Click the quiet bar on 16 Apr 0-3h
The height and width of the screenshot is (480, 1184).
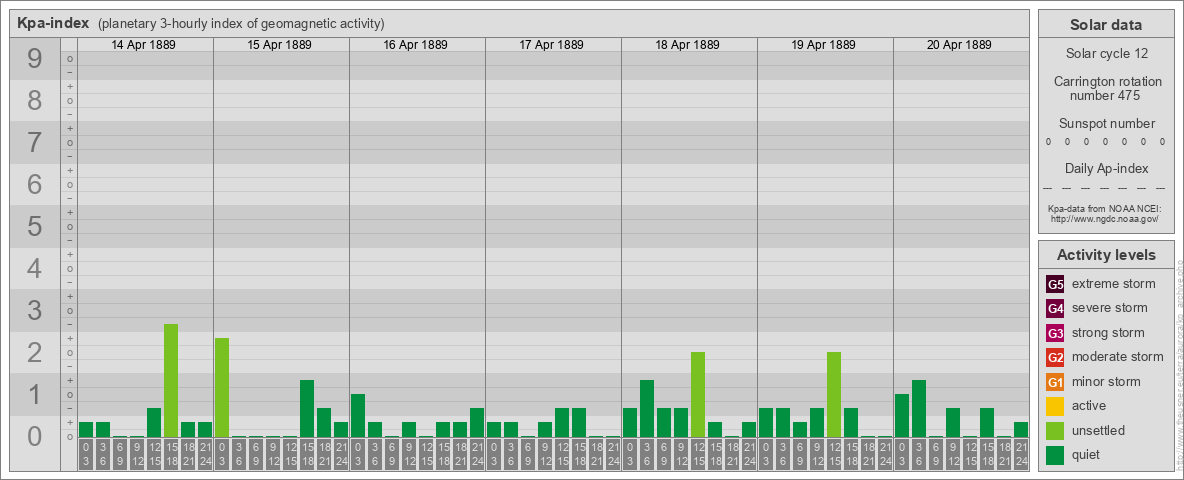[x=358, y=415]
